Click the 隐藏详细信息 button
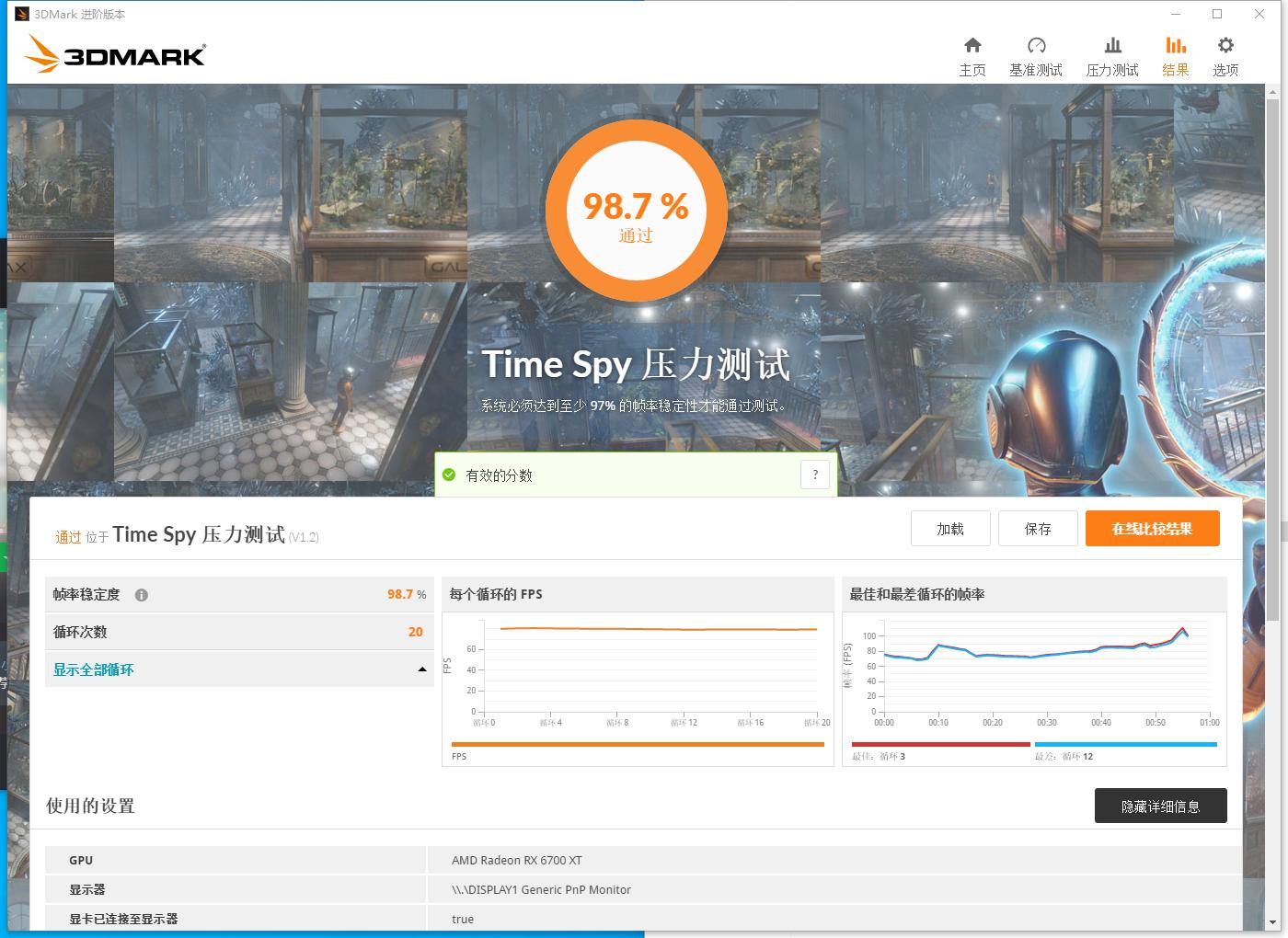1288x938 pixels. 1160,806
